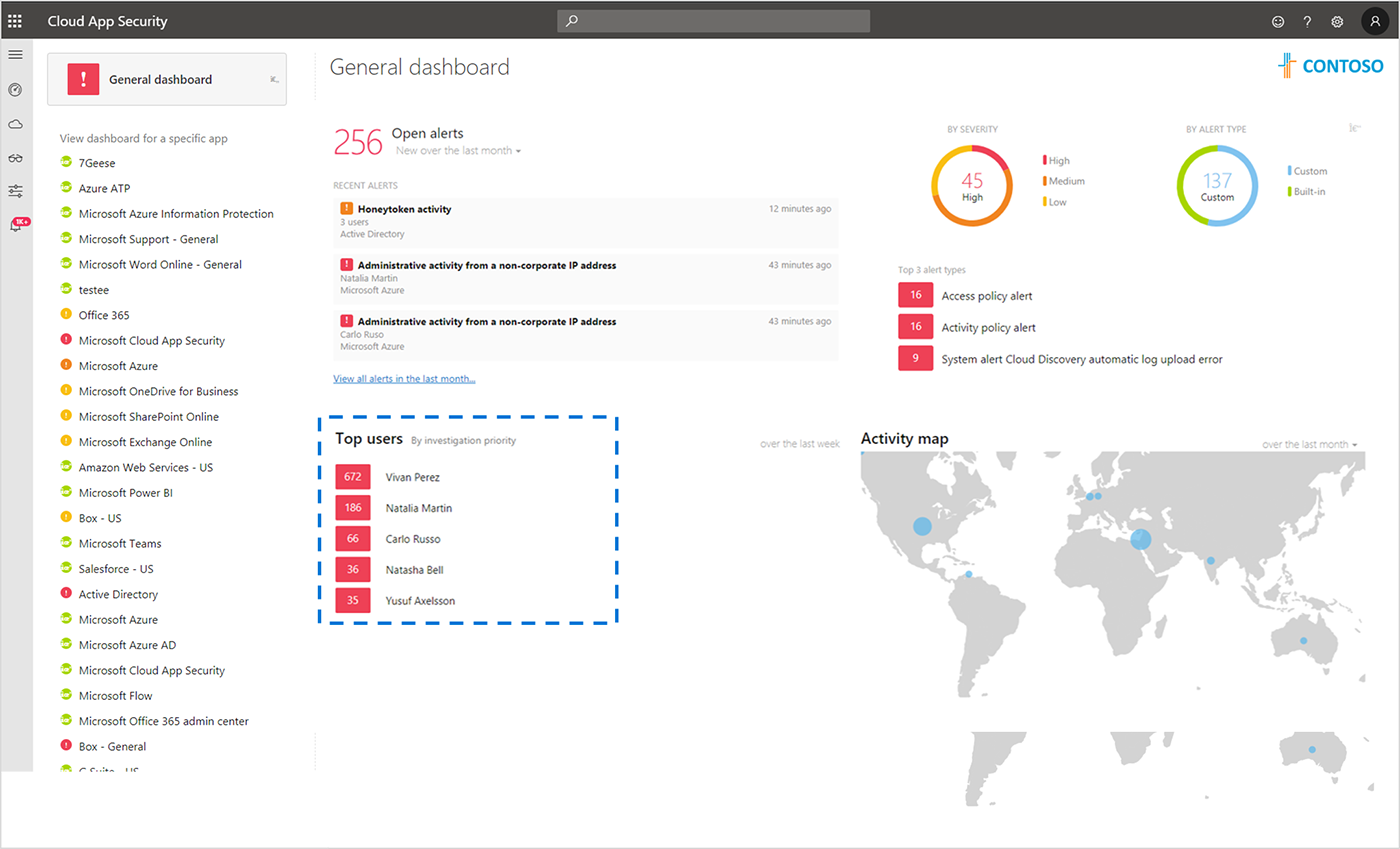Open the Alerts bell icon
Screen dimensions: 1400x849
(15, 224)
